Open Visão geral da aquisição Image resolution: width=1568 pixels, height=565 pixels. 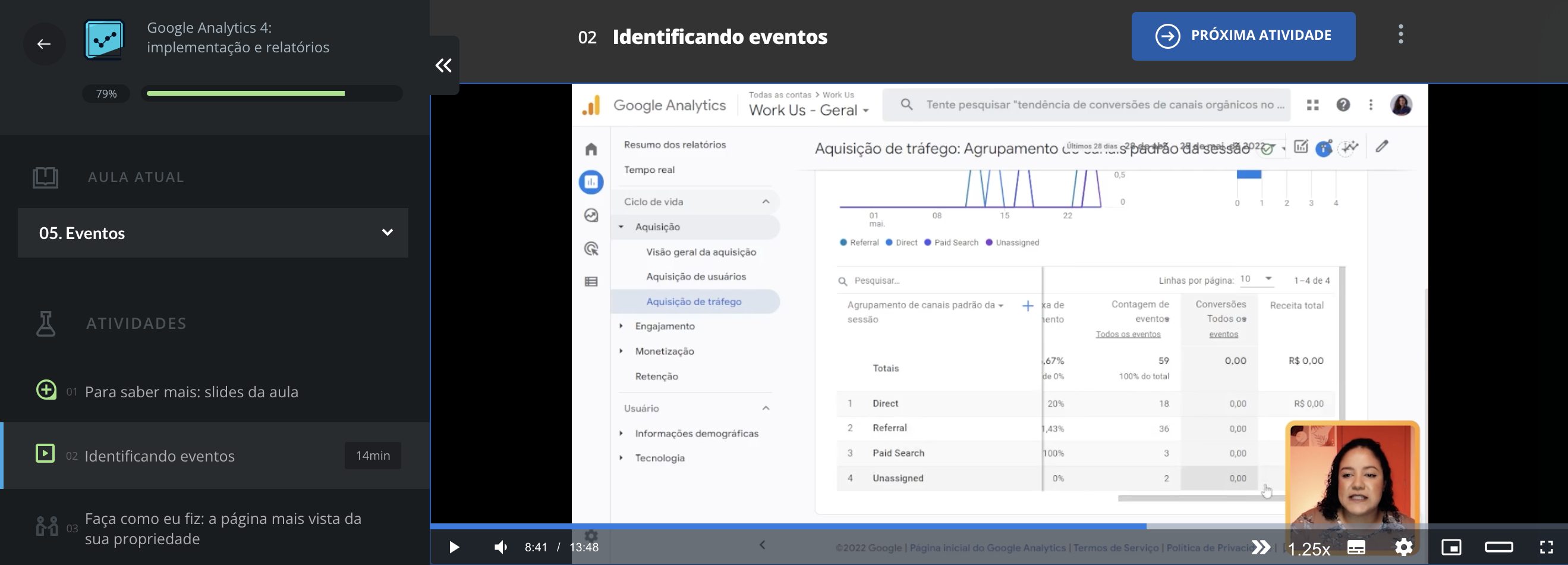point(701,252)
